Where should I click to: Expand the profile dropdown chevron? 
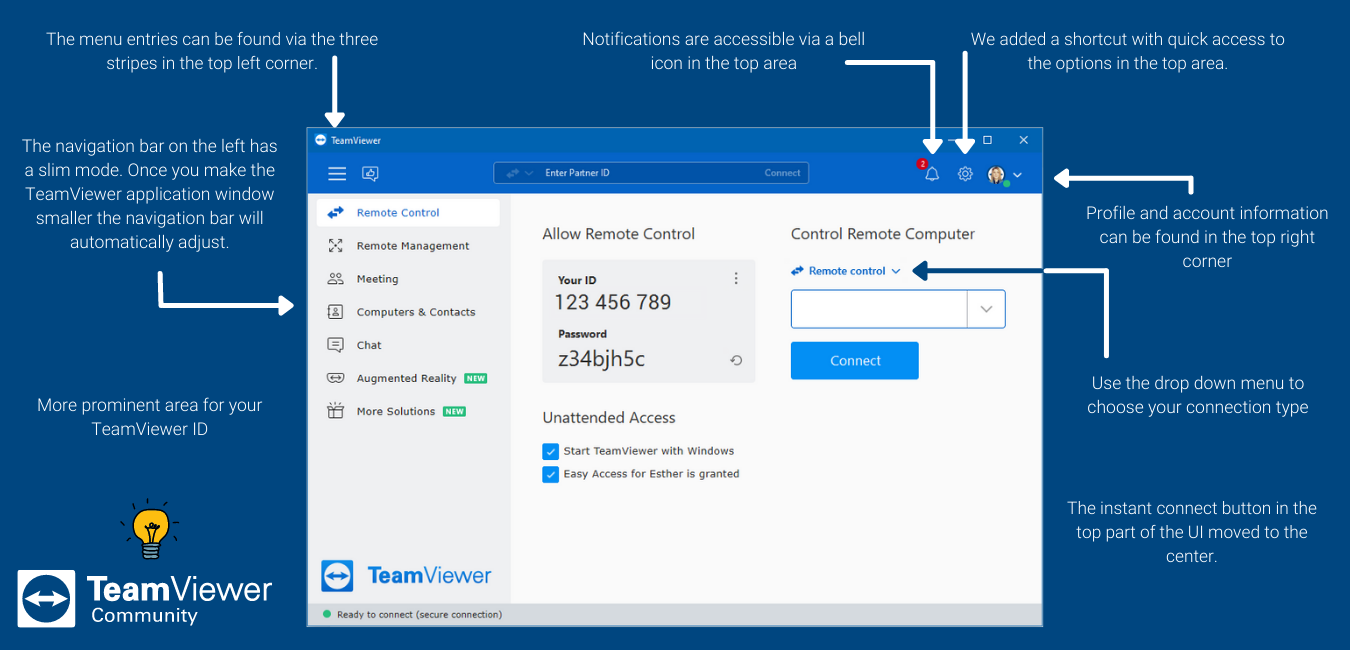click(1018, 176)
